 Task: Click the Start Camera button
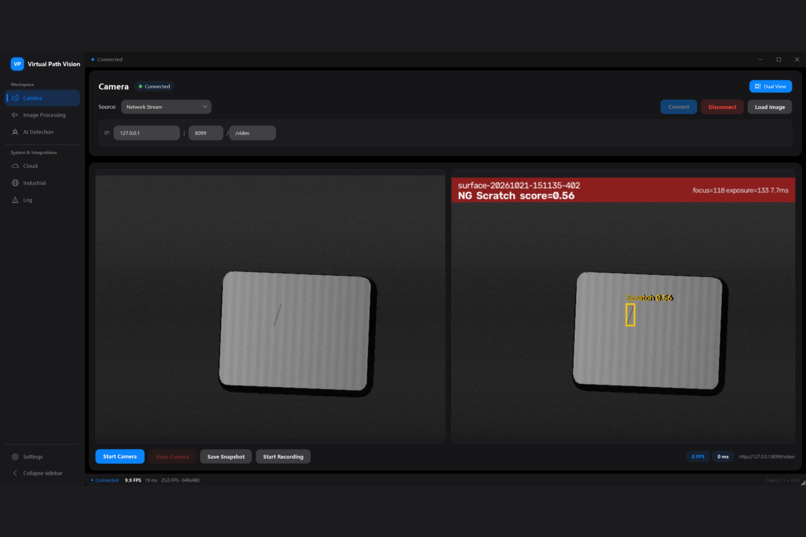pos(120,456)
